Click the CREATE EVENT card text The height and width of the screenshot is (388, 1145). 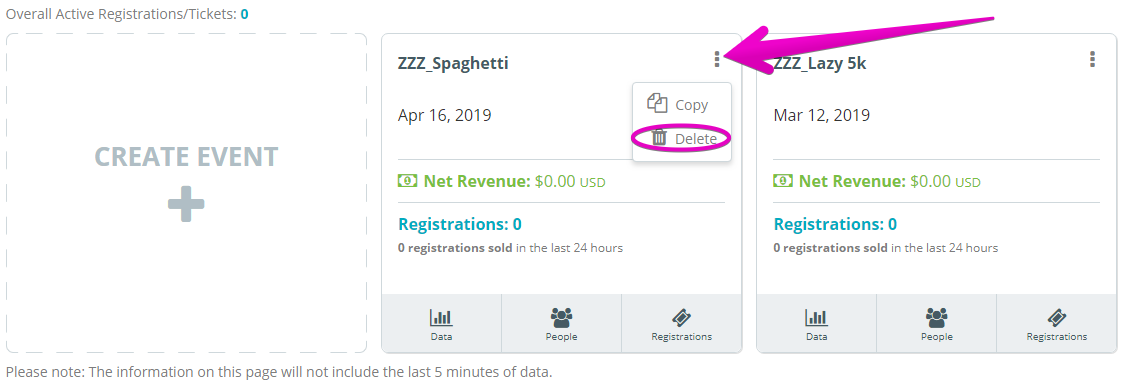[186, 157]
